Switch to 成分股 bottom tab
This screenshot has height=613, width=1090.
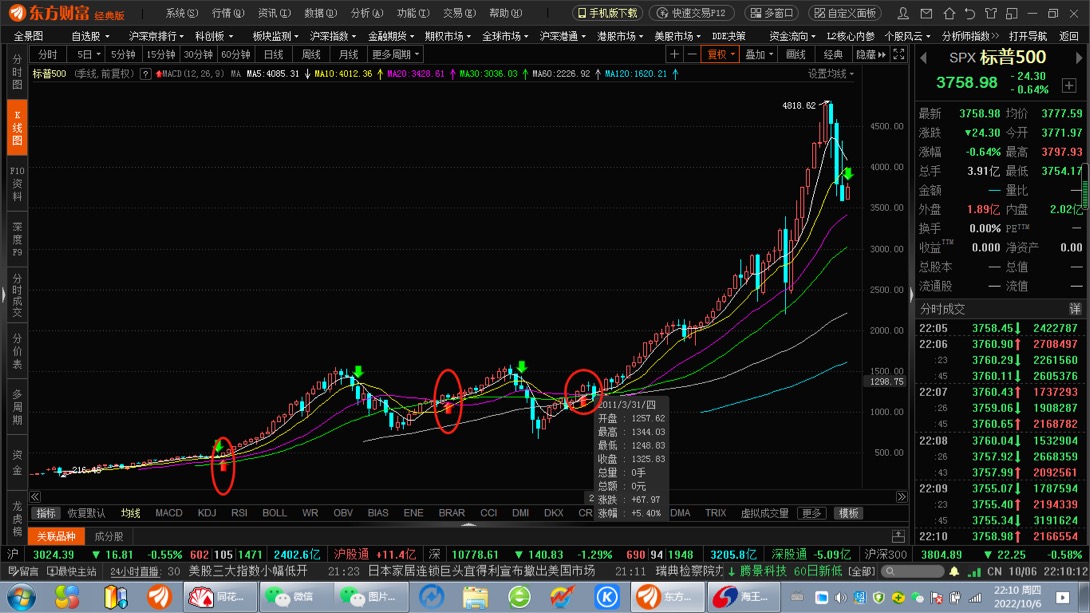[108, 537]
